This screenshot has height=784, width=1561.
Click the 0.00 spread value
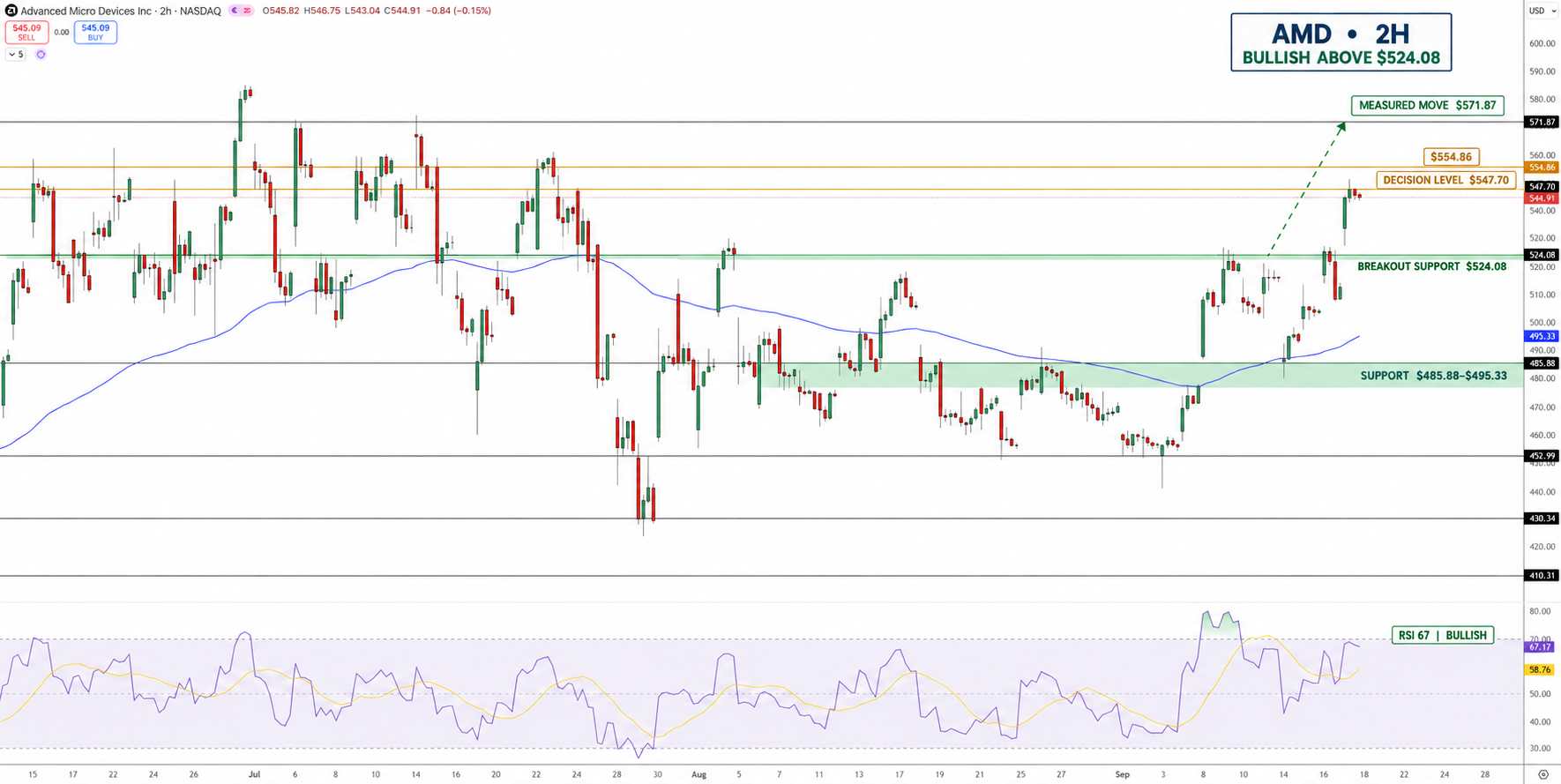coord(61,33)
